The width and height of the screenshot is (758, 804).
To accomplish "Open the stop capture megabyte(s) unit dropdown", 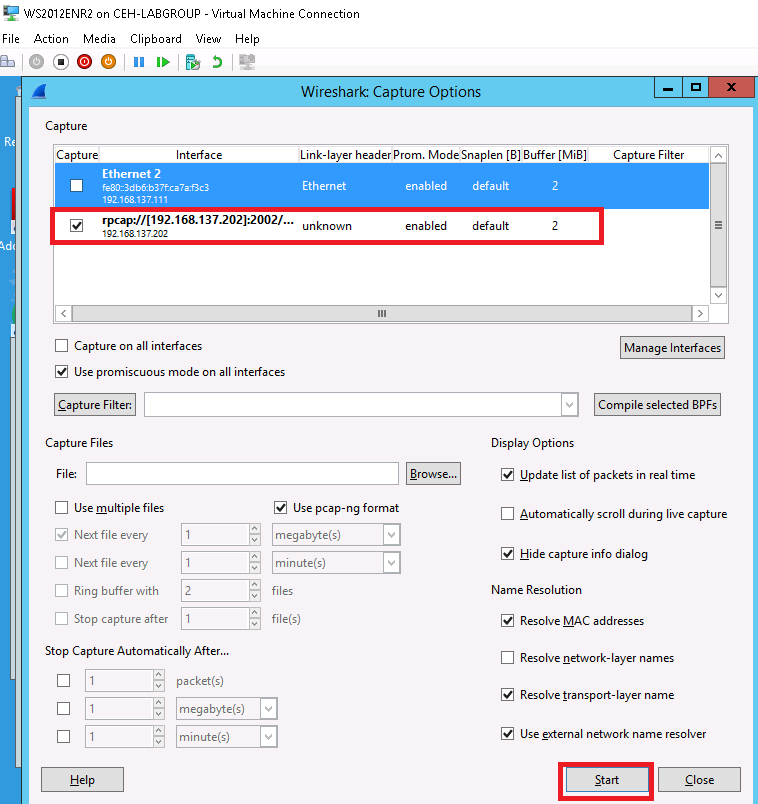I will 268,709.
